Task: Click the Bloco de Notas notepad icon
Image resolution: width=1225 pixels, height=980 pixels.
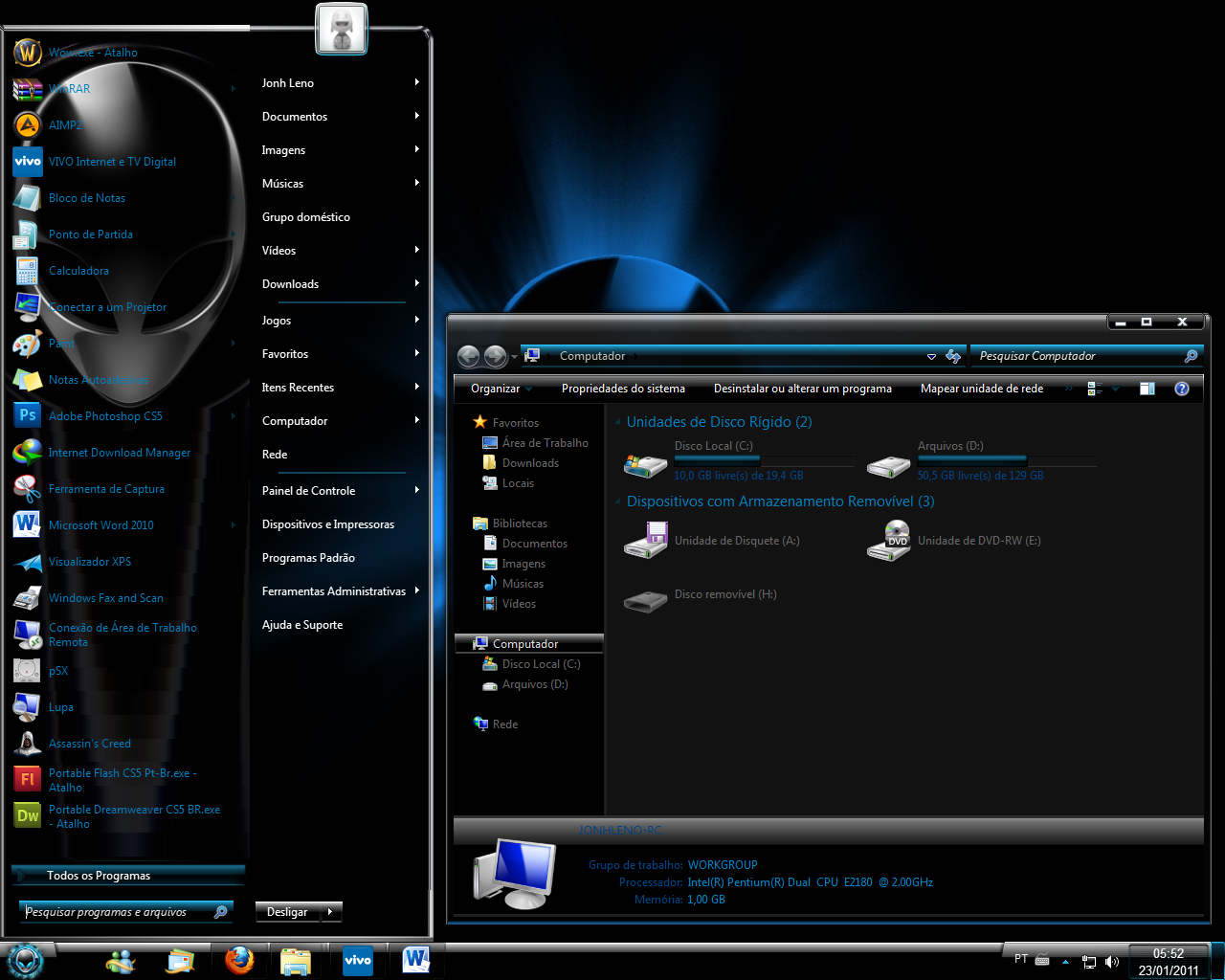Action: pyautogui.click(x=27, y=198)
